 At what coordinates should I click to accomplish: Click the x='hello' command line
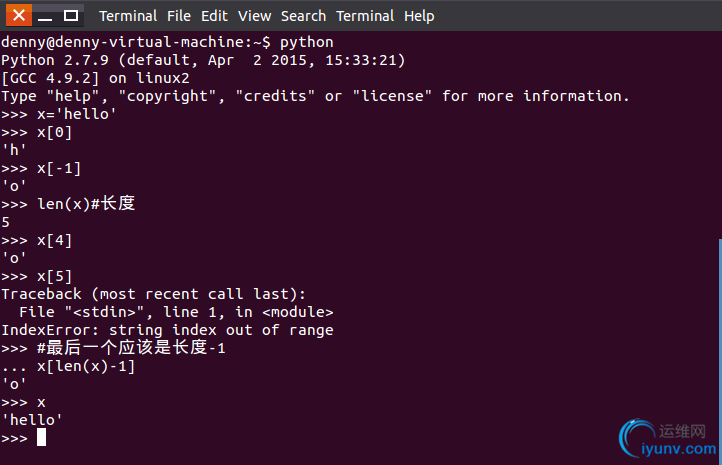[58, 114]
